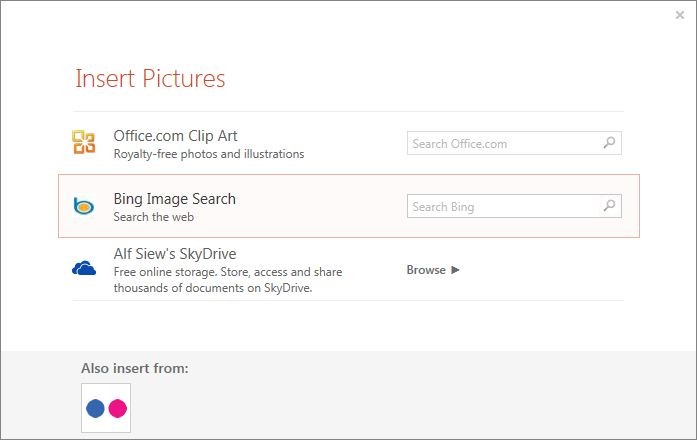Click the Search Office.com magnifier icon

click(609, 143)
